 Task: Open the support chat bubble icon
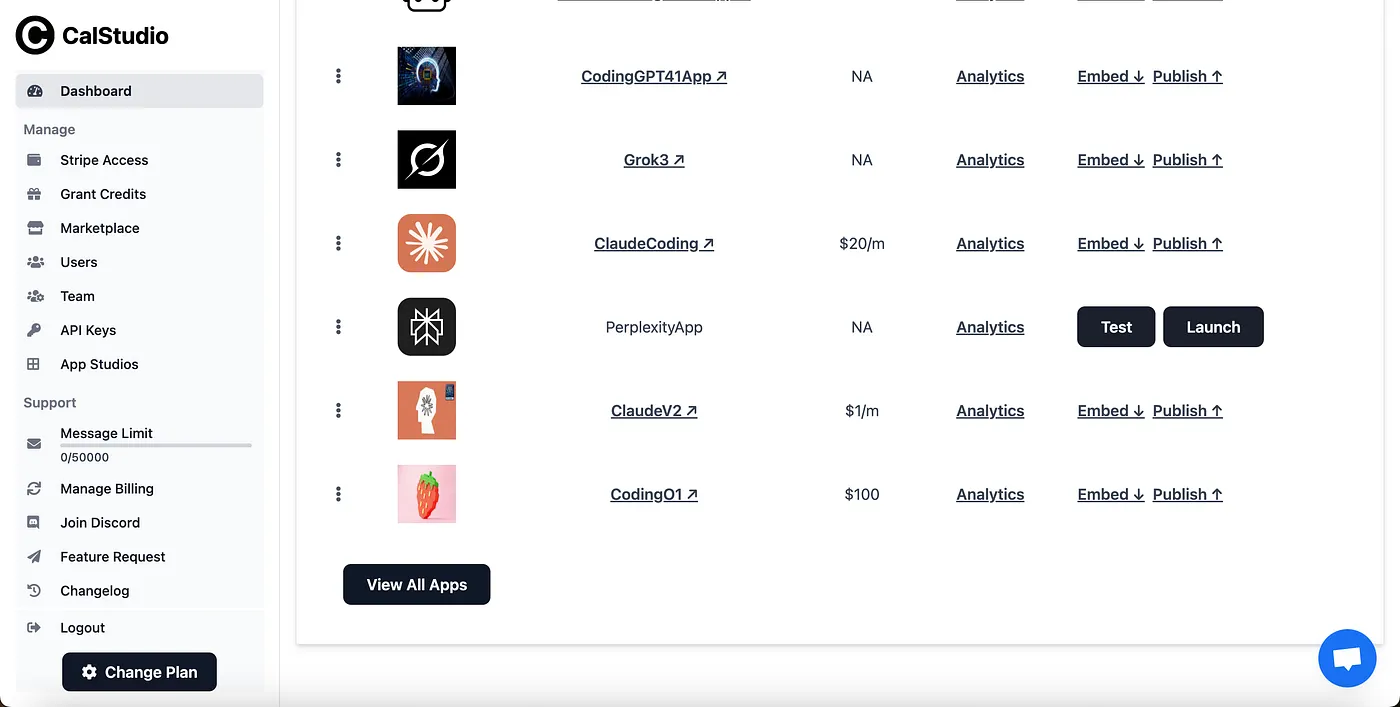click(x=1347, y=658)
